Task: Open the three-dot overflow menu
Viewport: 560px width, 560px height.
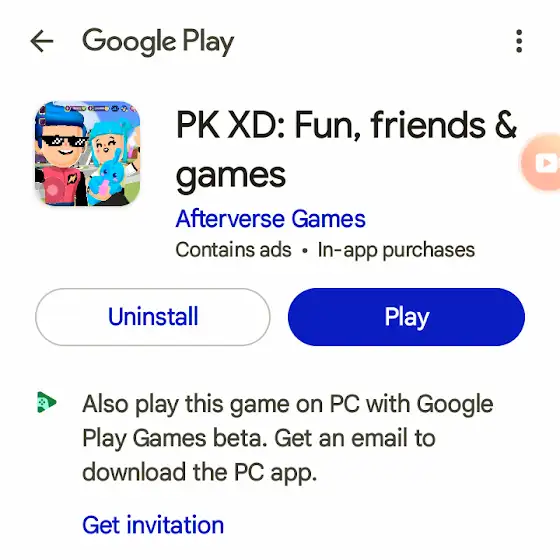Action: pyautogui.click(x=519, y=41)
